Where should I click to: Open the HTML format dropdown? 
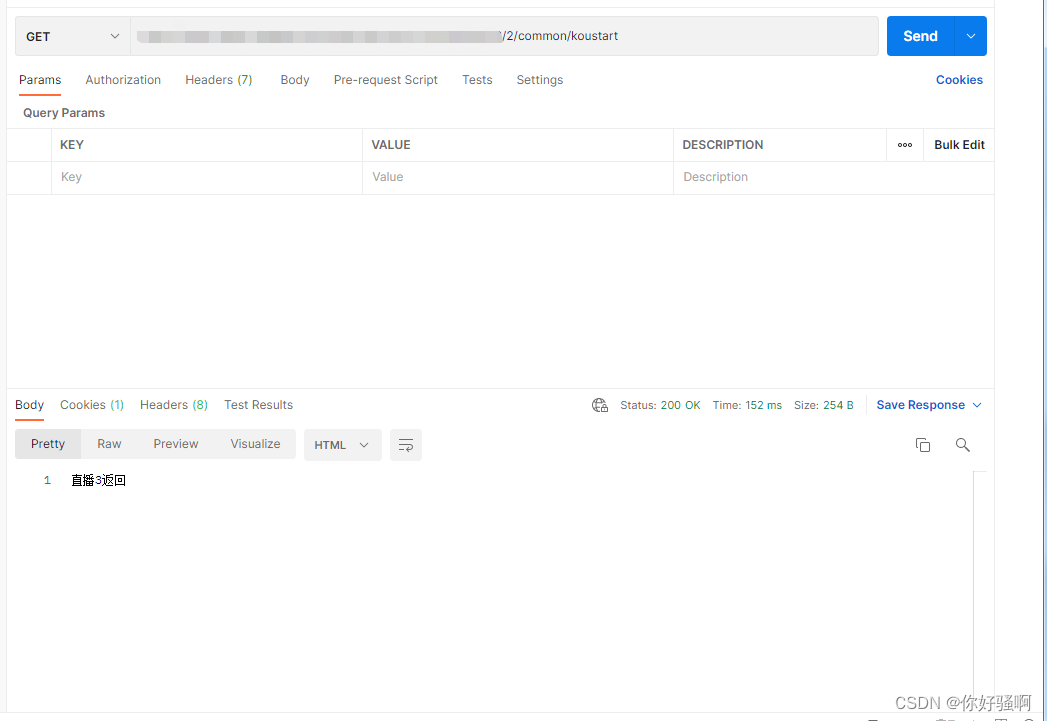pos(343,445)
